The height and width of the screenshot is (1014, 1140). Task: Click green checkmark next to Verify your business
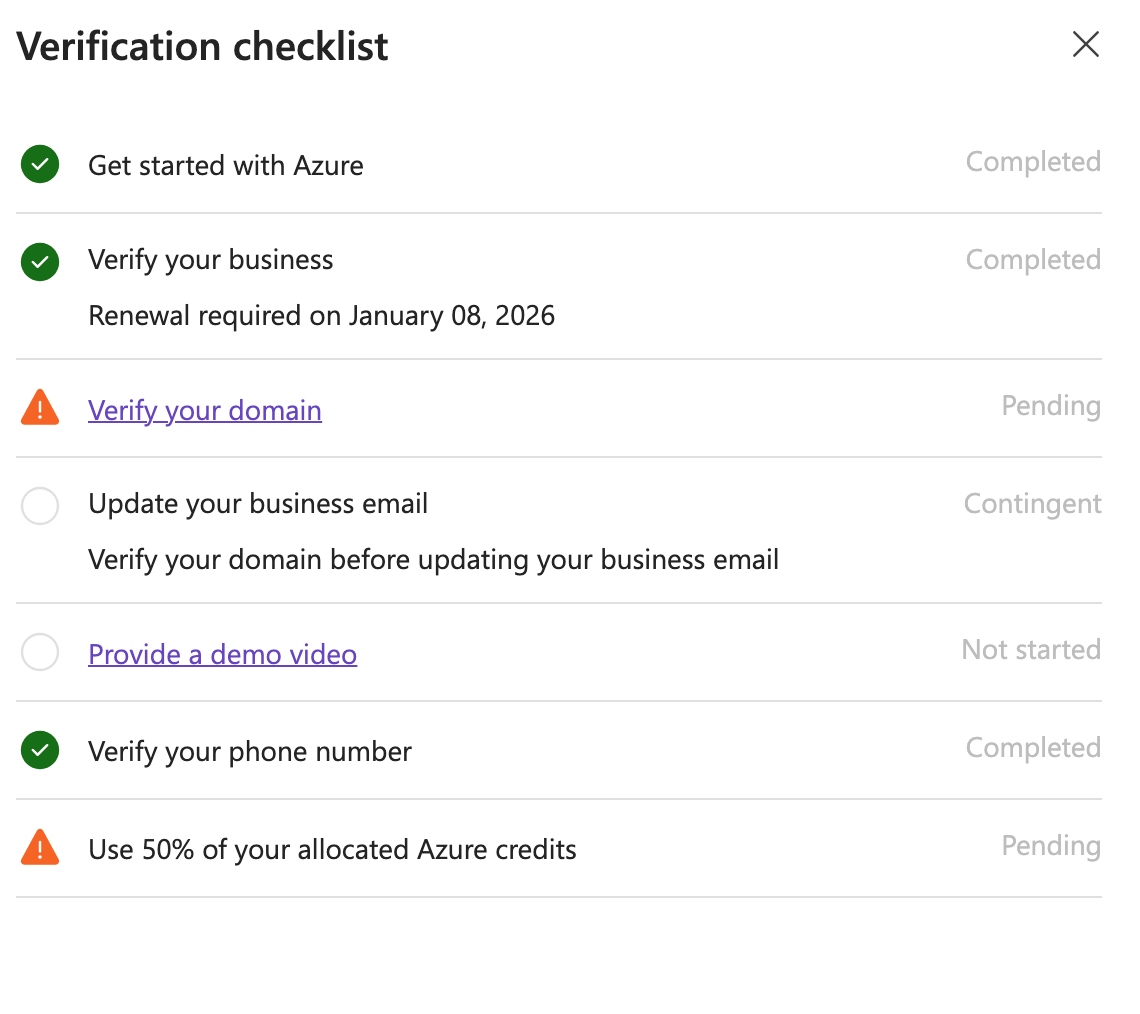[x=40, y=262]
